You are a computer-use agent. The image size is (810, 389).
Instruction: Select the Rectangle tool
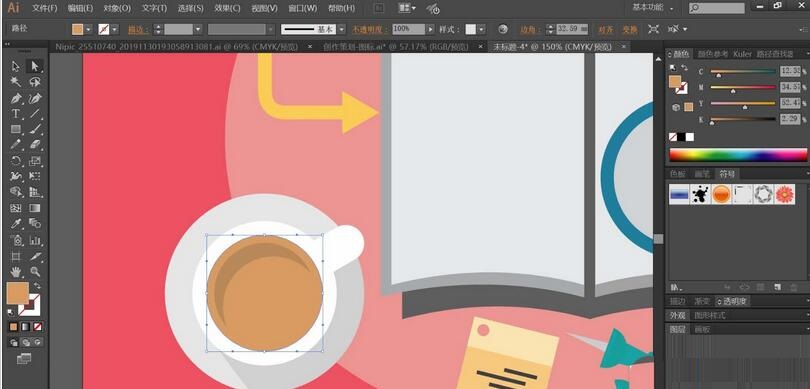click(x=16, y=129)
